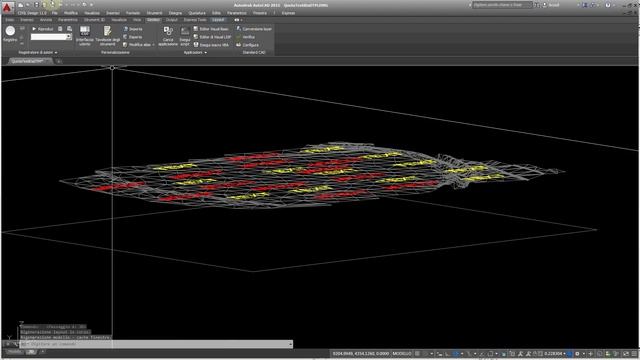Image resolution: width=640 pixels, height=360 pixels.
Task: Click the save icon in quick access toolbar
Action: pyautogui.click(x=37, y=5)
